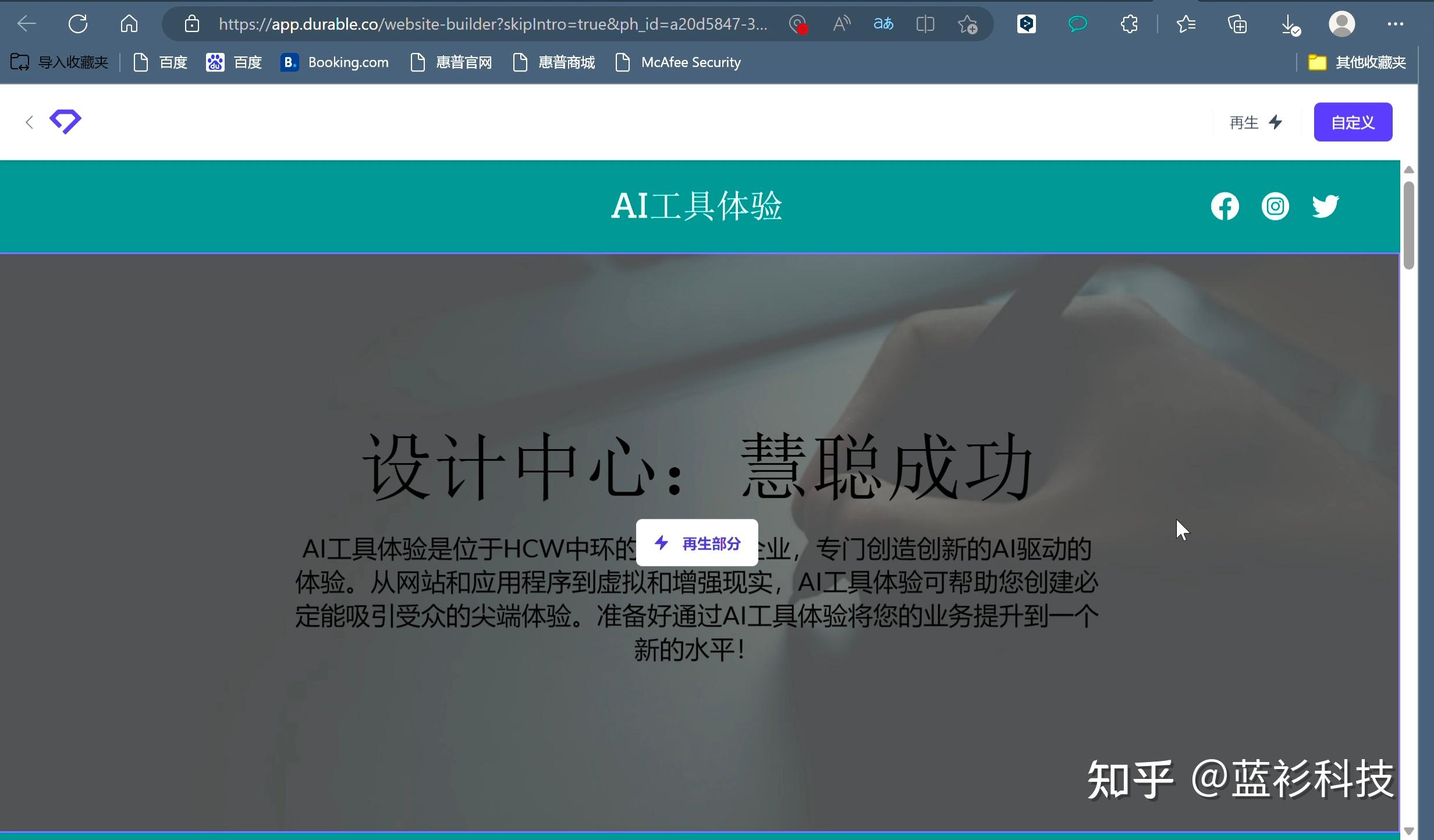This screenshot has height=840, width=1434.
Task: Click the 再生部分 regenerate section button
Action: click(697, 543)
